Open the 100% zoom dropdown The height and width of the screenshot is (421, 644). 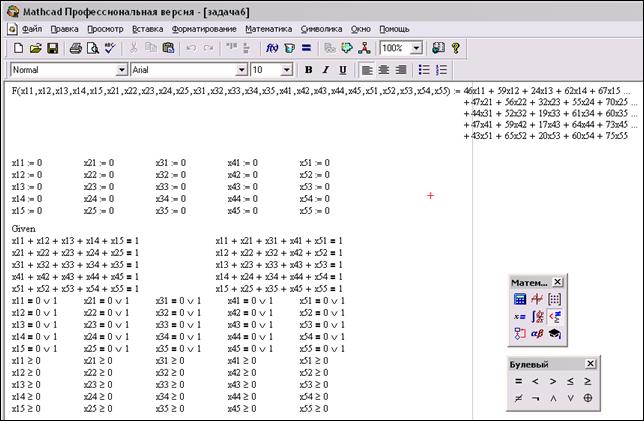416,48
